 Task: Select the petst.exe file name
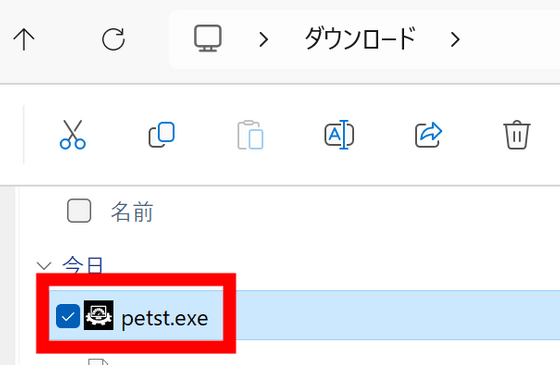[165, 318]
